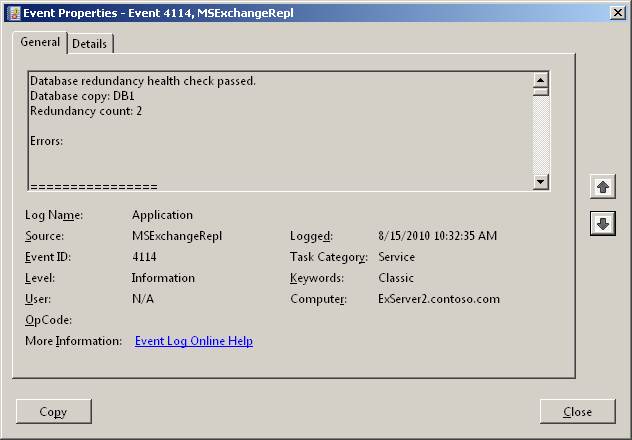
Task: Click the computer name ExServer2.contoso.com
Action: click(439, 299)
